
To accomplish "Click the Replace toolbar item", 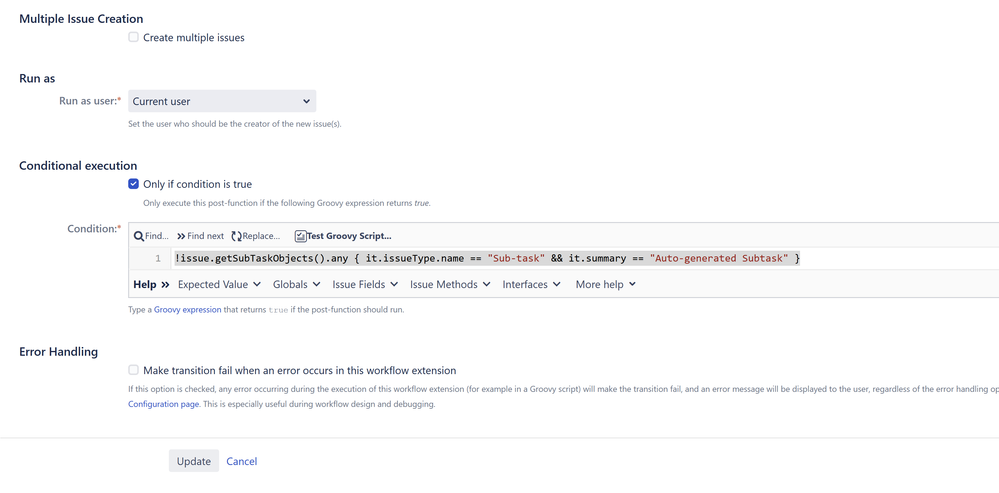I will click(x=255, y=236).
